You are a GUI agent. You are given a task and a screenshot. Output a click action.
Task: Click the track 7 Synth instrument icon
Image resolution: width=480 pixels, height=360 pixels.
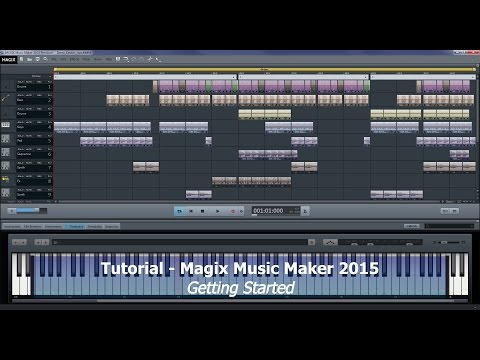coord(6,166)
